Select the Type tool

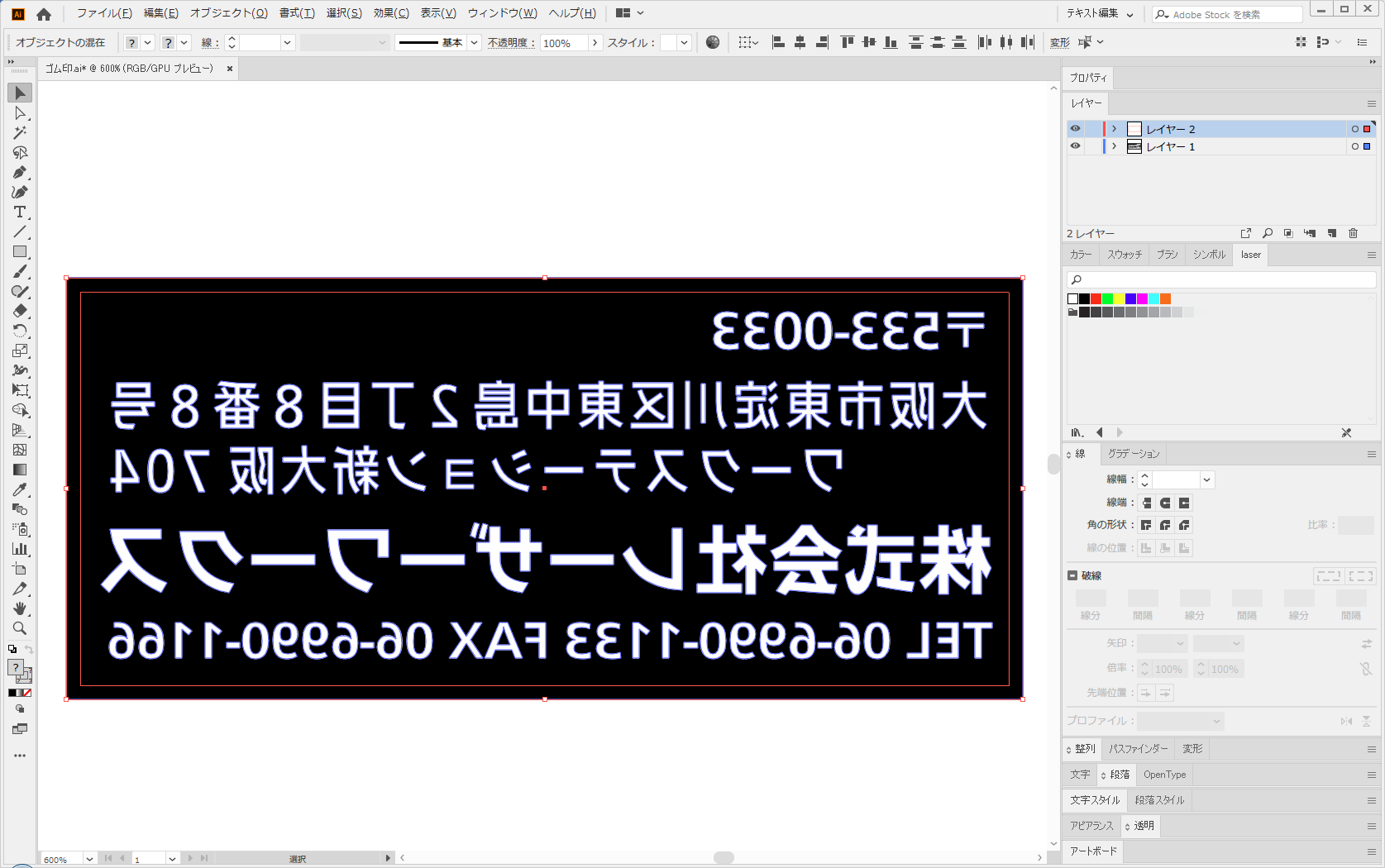click(x=20, y=212)
